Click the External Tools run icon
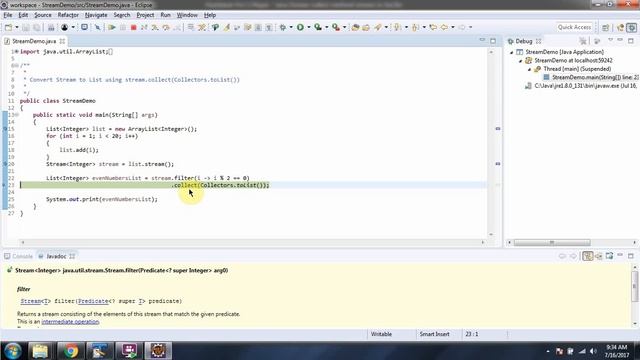 pos(336,27)
